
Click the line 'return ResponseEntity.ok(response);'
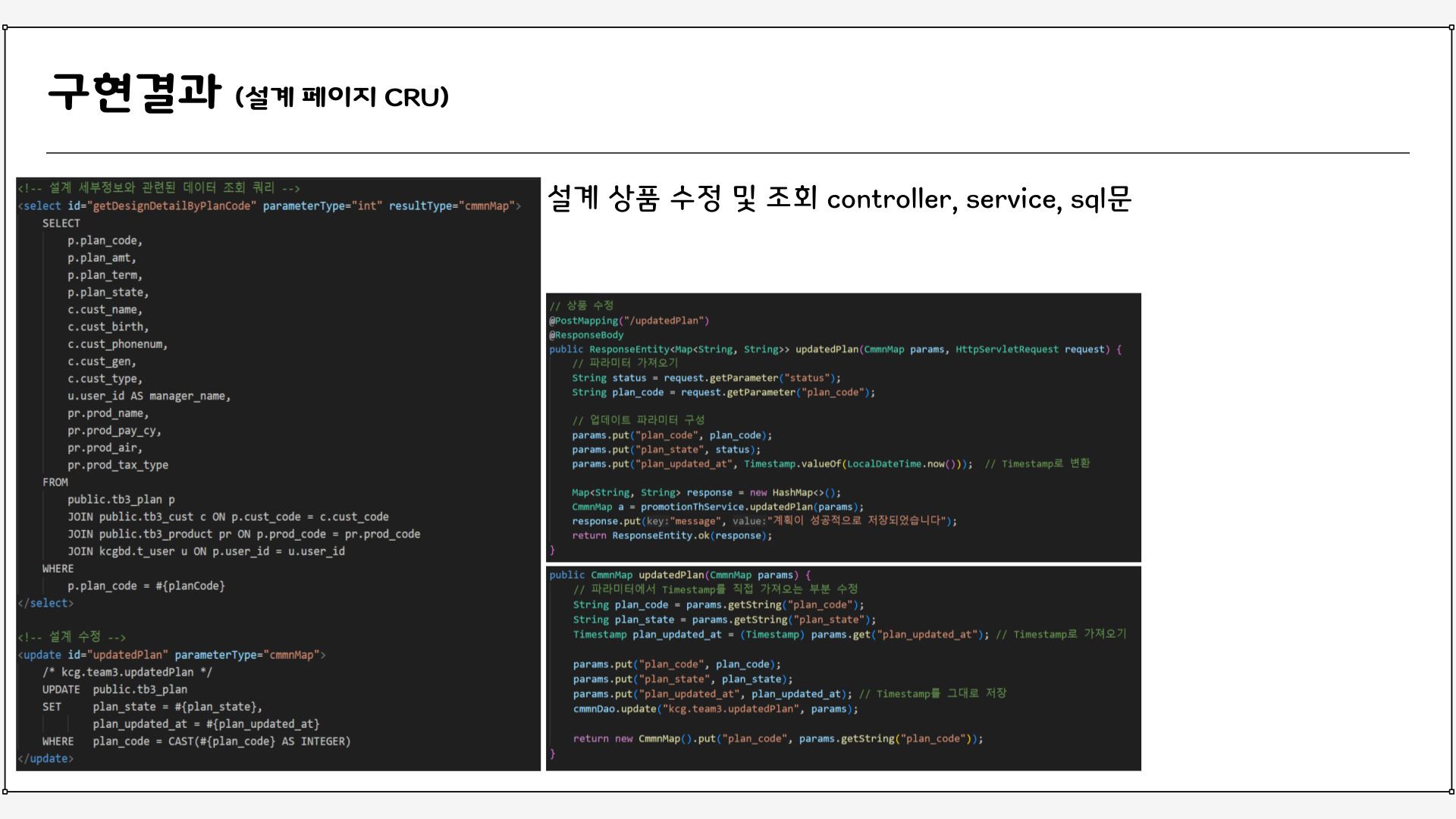coord(672,535)
